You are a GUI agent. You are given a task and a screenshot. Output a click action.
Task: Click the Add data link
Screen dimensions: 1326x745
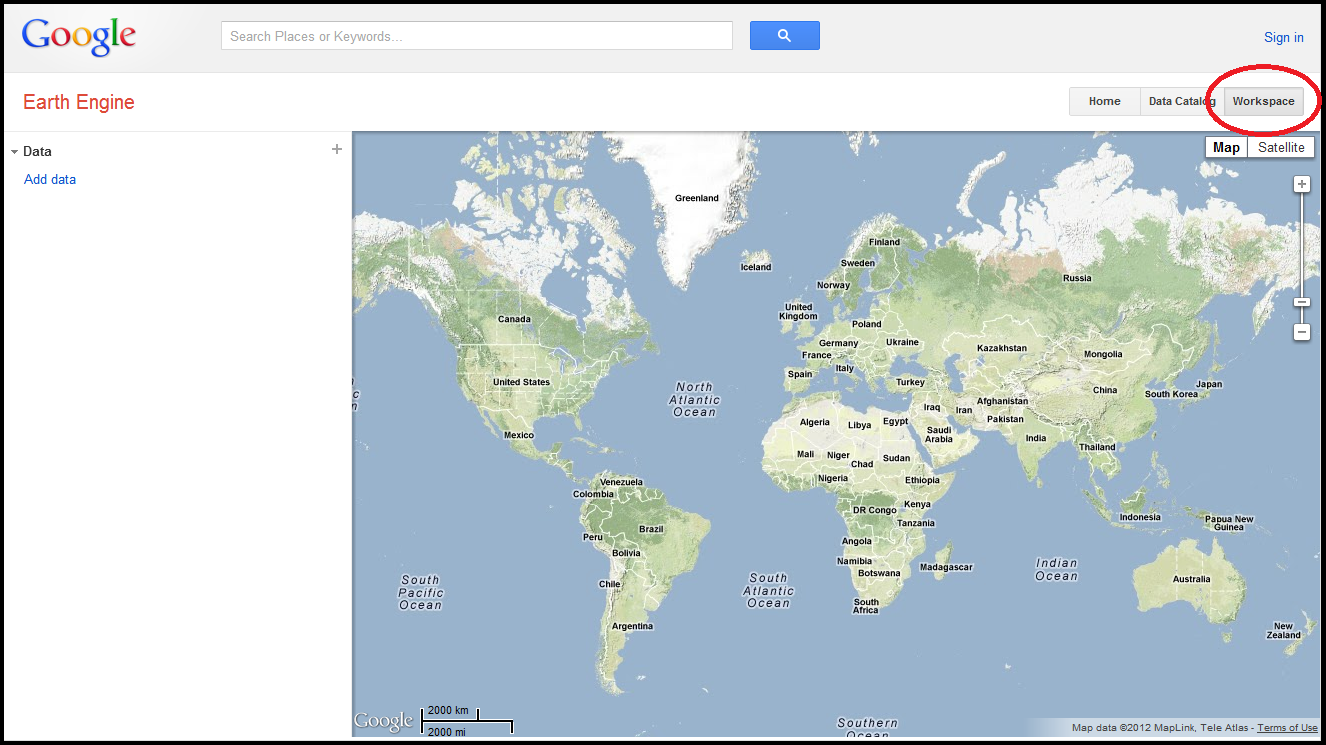(x=50, y=180)
